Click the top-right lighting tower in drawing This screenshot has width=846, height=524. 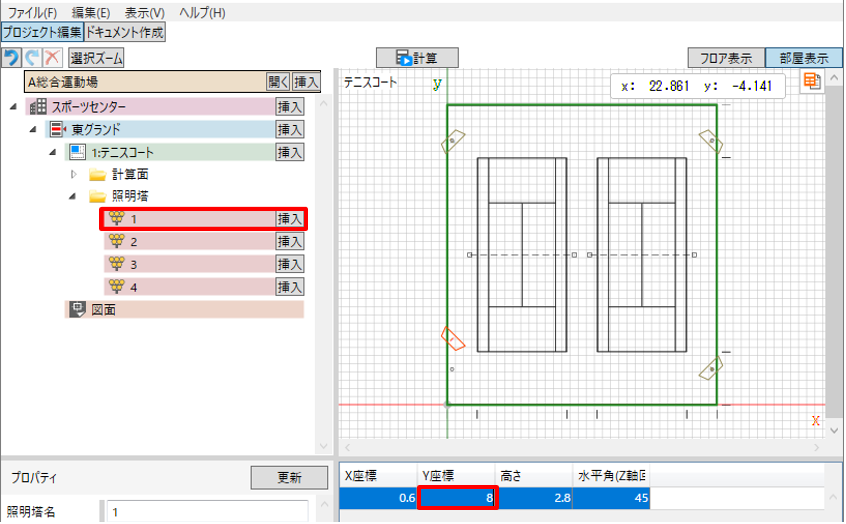point(708,141)
